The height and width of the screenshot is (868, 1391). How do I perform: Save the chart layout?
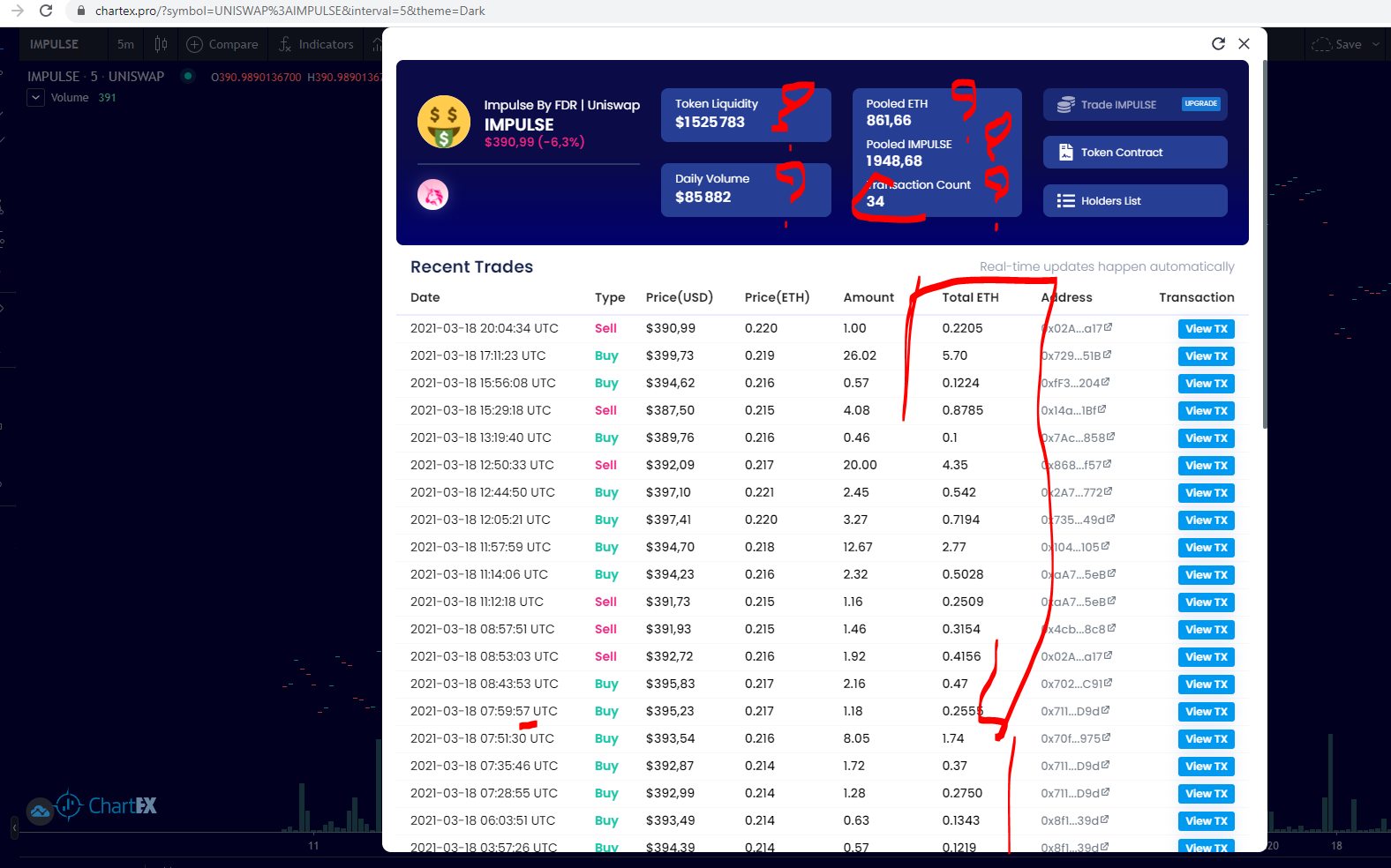pyautogui.click(x=1337, y=44)
